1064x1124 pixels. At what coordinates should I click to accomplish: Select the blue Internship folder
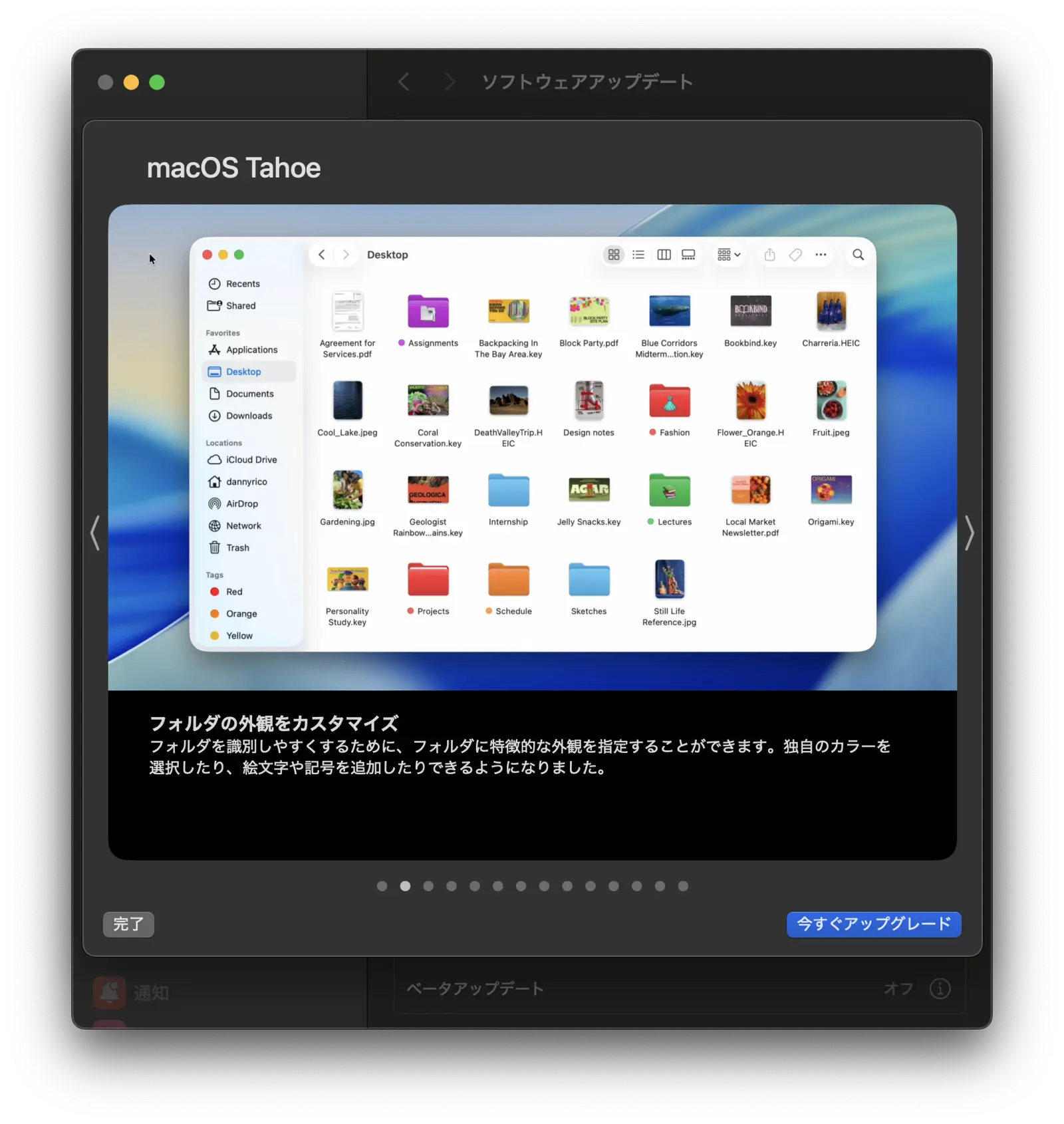pyautogui.click(x=509, y=491)
